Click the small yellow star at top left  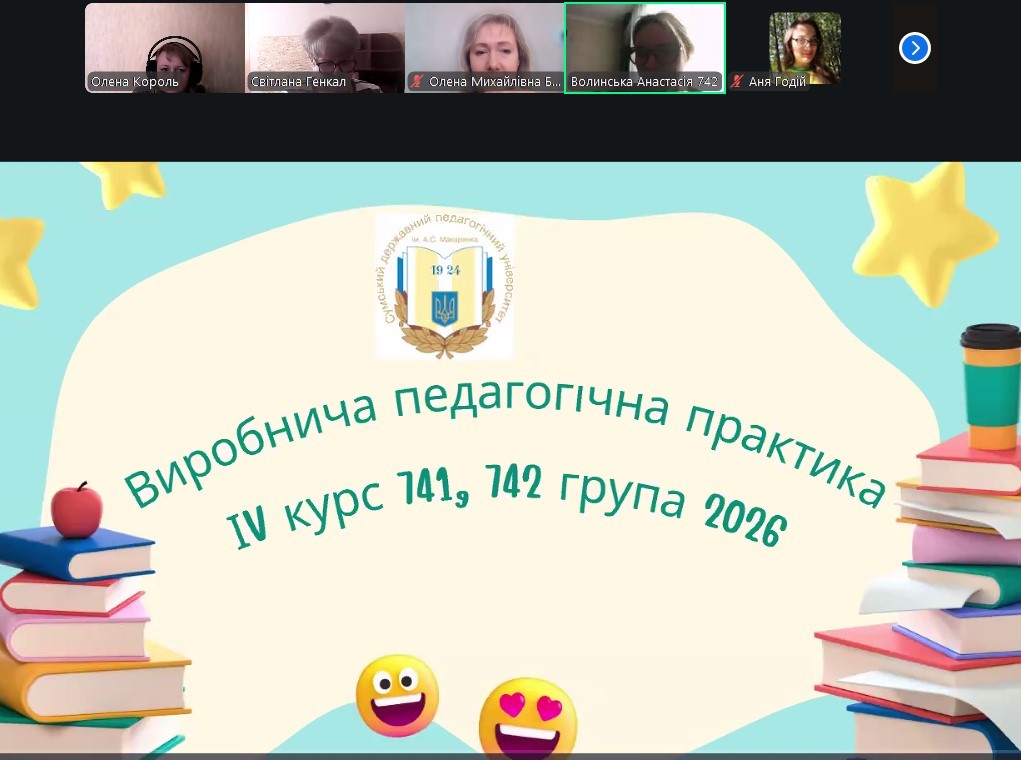(122, 183)
